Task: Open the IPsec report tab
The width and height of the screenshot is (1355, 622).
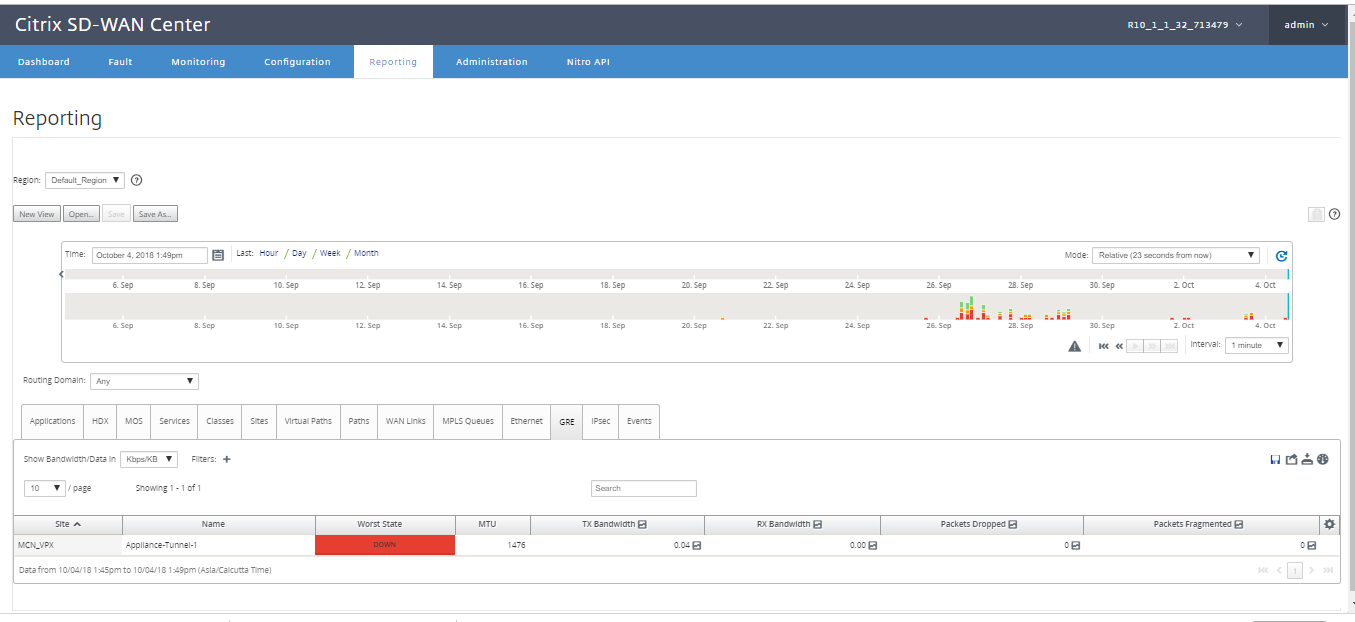Action: (x=601, y=421)
